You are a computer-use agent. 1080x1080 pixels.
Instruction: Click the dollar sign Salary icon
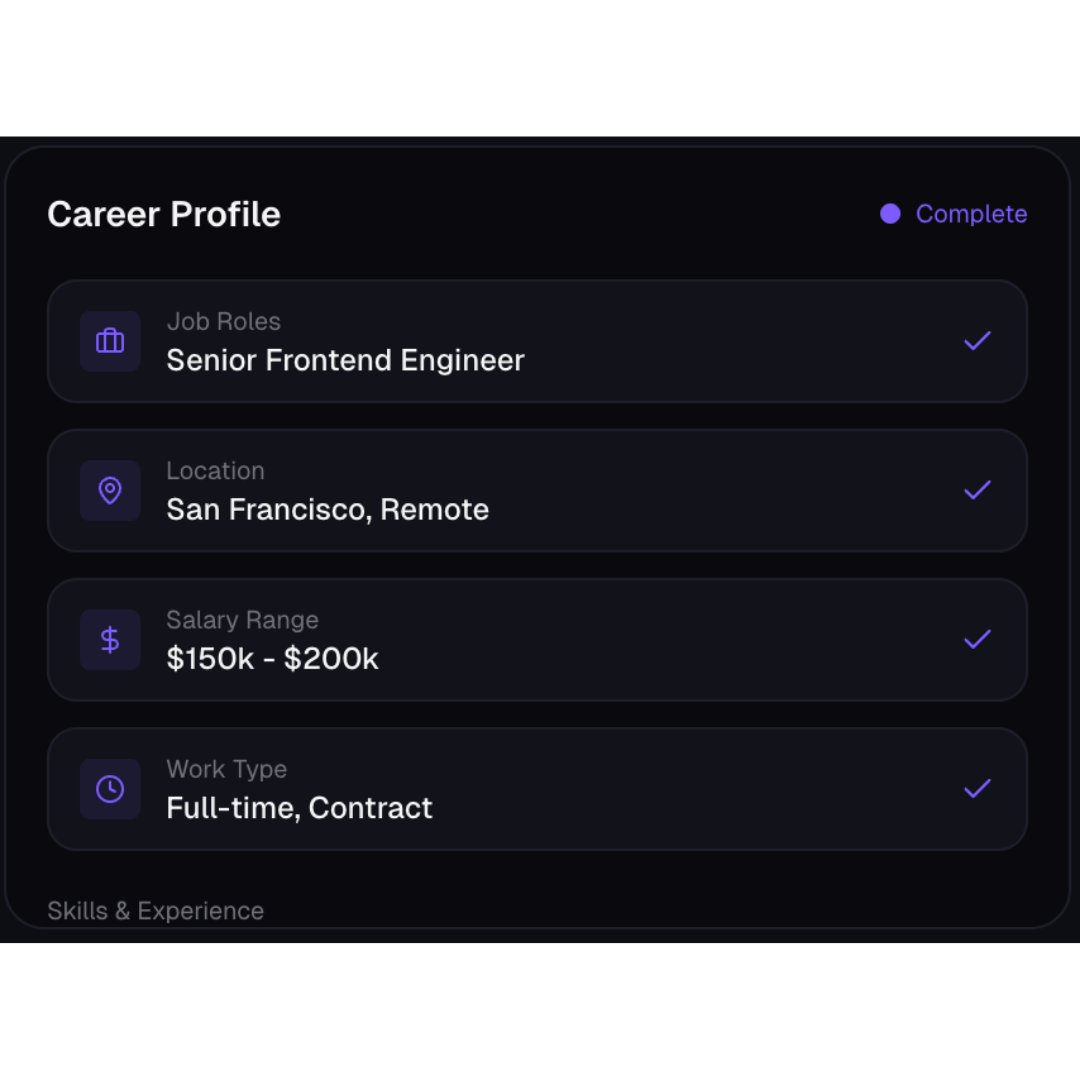pos(110,639)
